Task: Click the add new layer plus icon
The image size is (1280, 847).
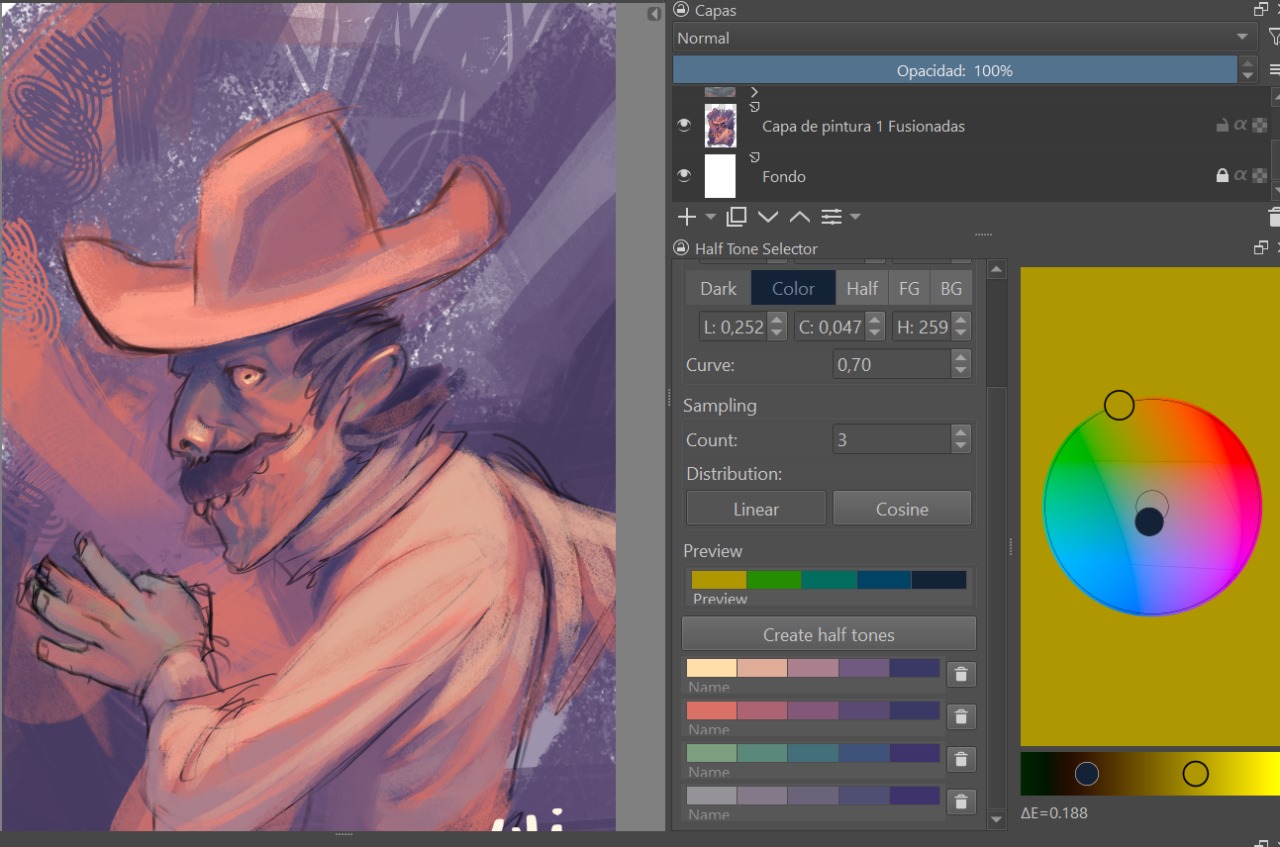Action: tap(686, 217)
